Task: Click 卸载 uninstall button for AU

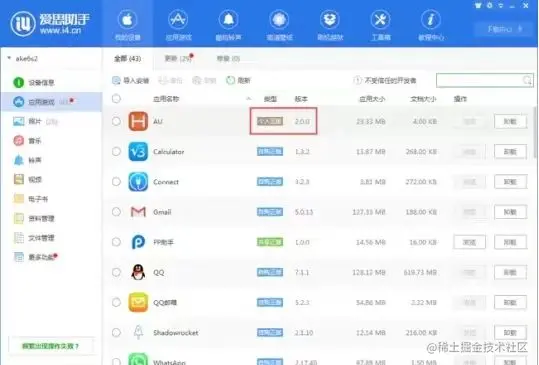Action: point(510,121)
